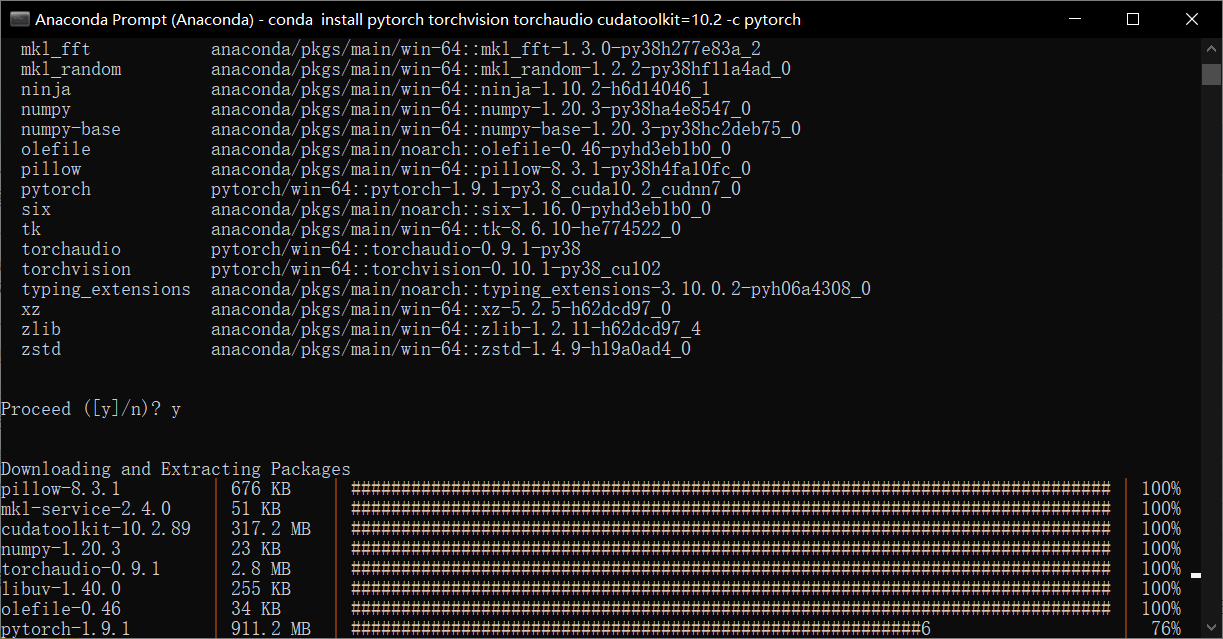This screenshot has height=639, width=1223.
Task: Click the ninja-1.10.2 package path
Action: pos(461,89)
